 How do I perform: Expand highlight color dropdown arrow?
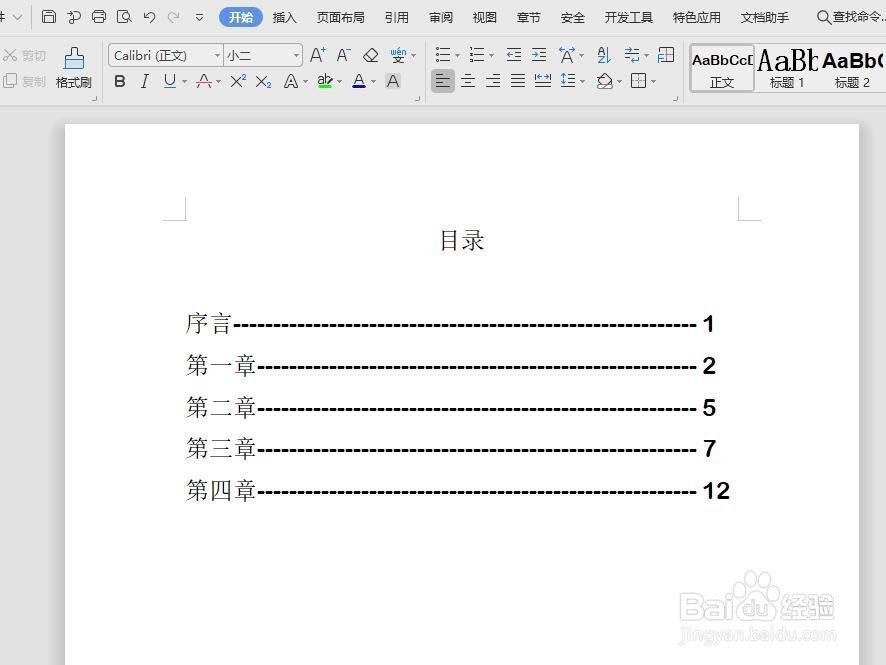point(340,82)
